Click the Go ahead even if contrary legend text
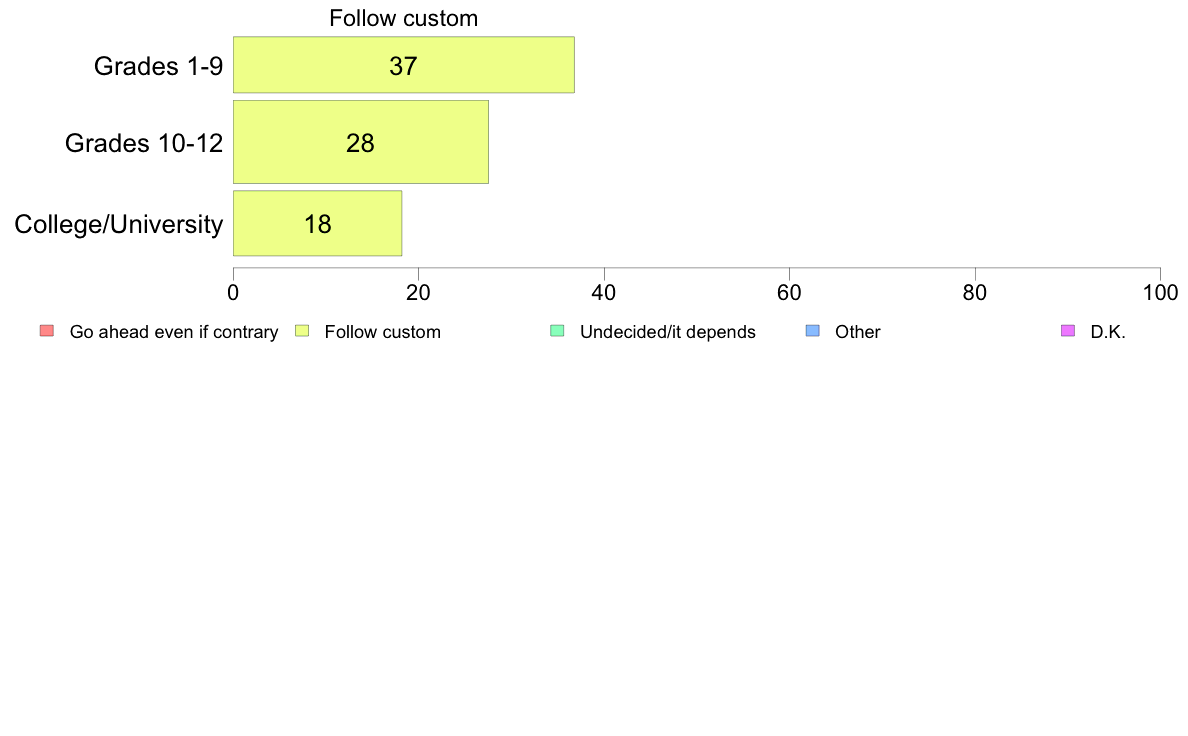Viewport: 1188px width, 736px height. 174,332
